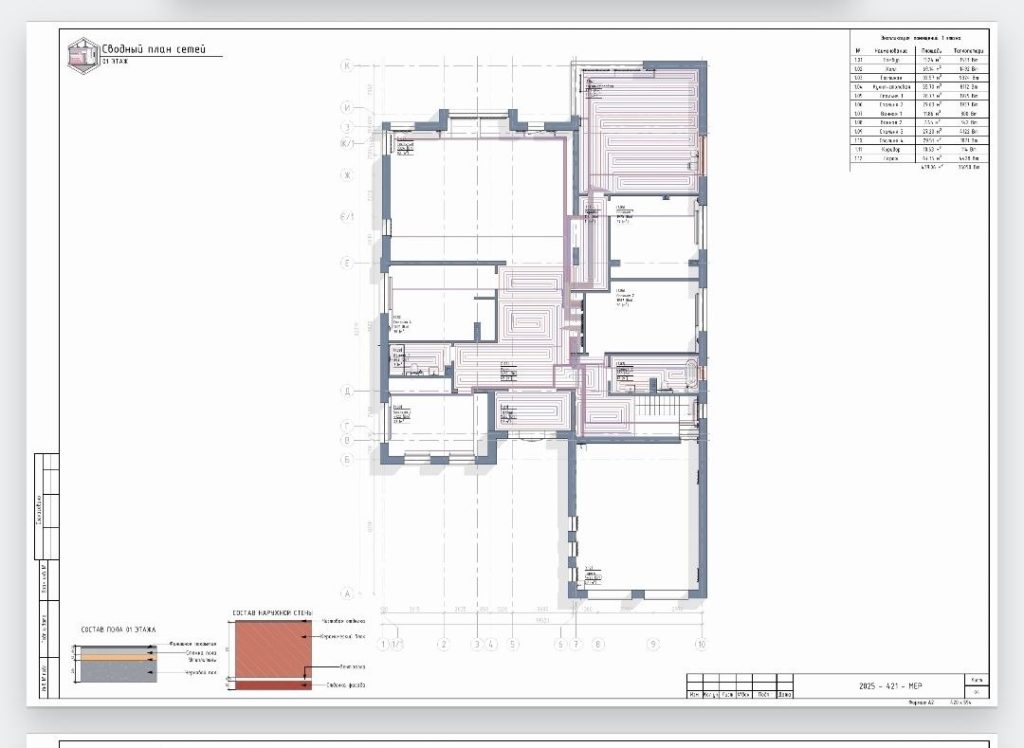
Task: Click axis bubble number 9 at bottom
Action: tap(653, 644)
